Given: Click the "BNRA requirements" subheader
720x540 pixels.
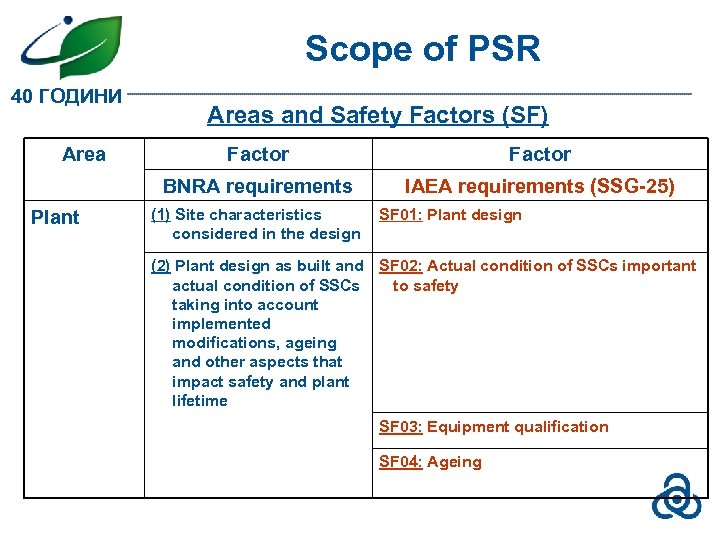Looking at the screenshot, I should tap(258, 186).
